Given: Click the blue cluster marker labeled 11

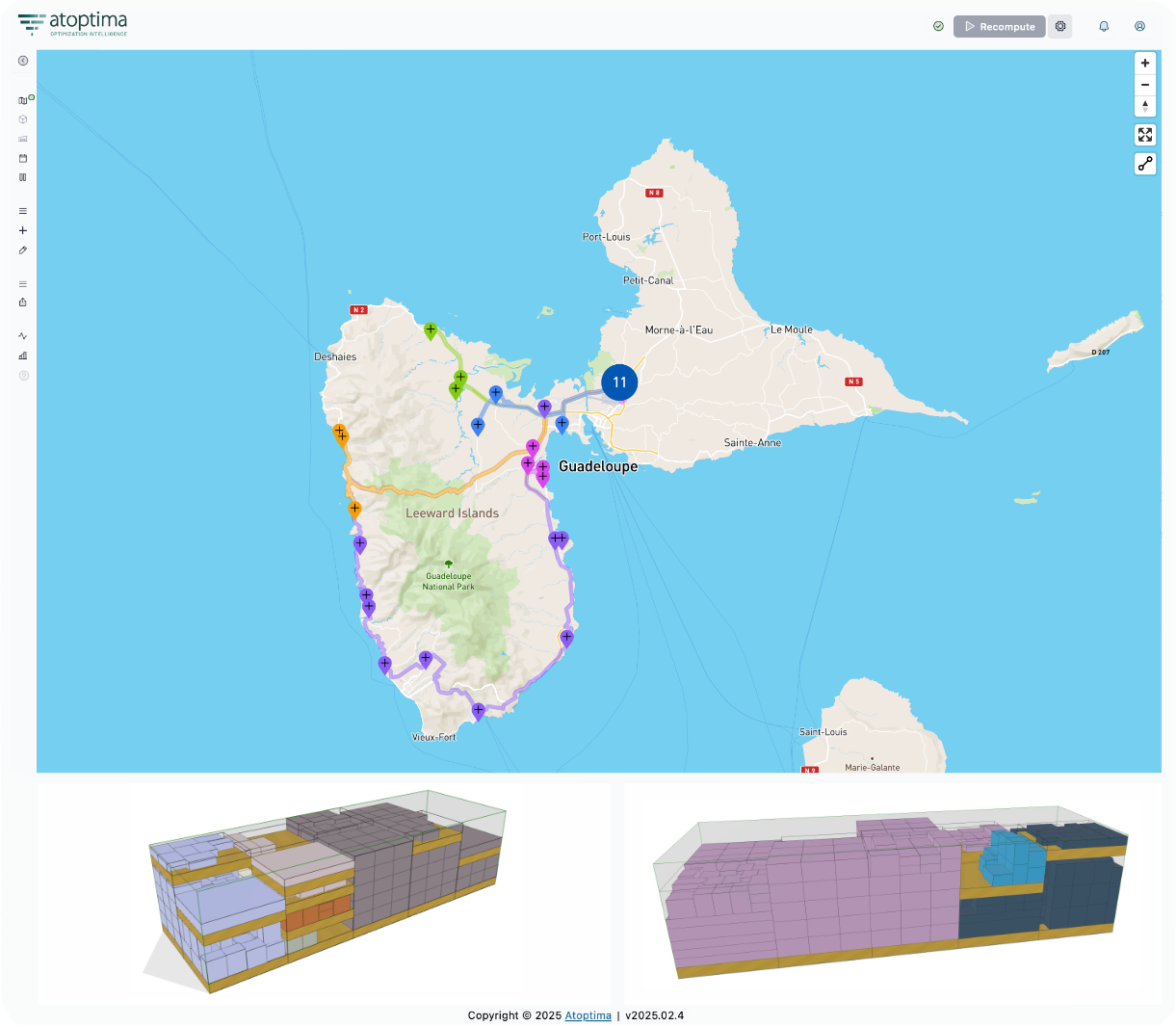Looking at the screenshot, I should pyautogui.click(x=619, y=382).
